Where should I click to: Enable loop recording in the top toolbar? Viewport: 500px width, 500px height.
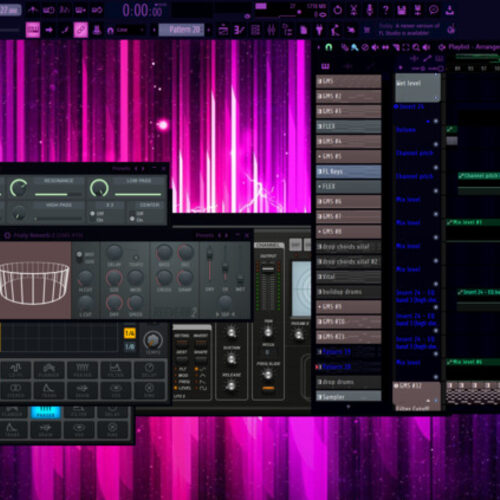pyautogui.click(x=97, y=10)
